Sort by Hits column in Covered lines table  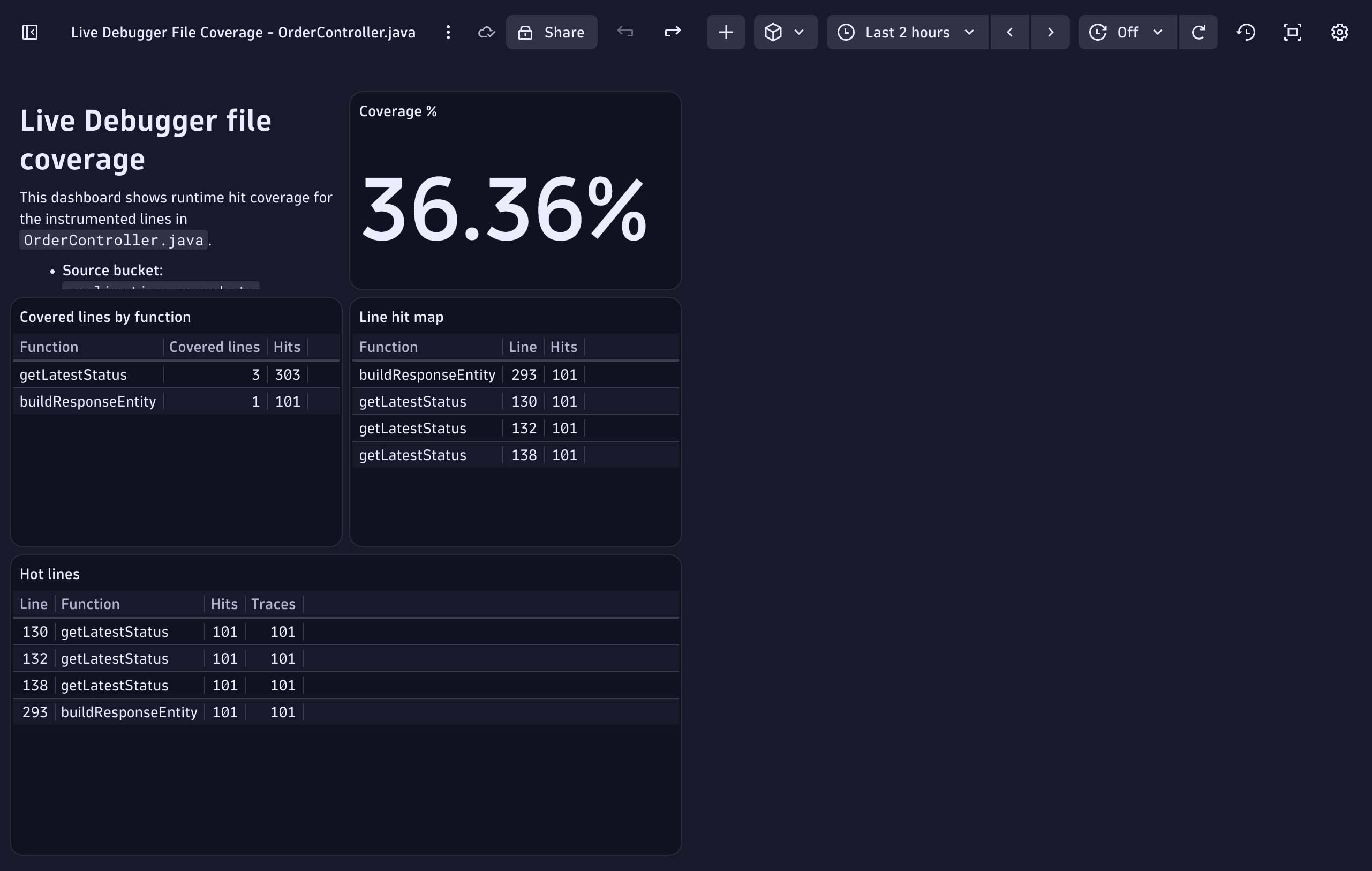tap(287, 347)
